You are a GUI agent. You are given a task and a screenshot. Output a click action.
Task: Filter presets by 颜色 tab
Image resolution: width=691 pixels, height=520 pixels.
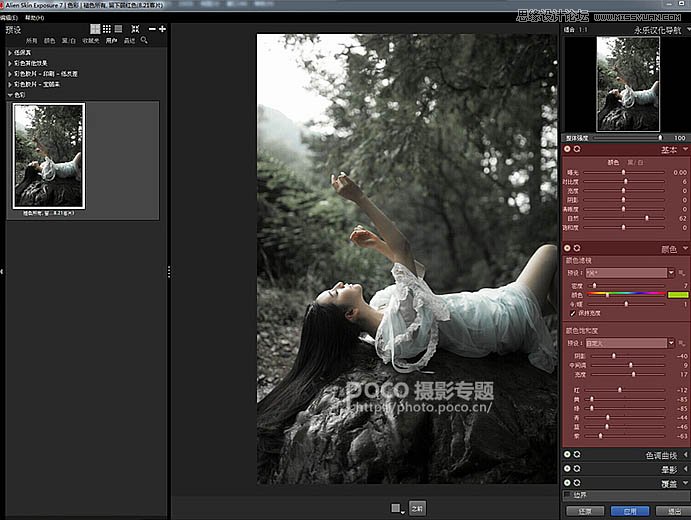[49, 41]
